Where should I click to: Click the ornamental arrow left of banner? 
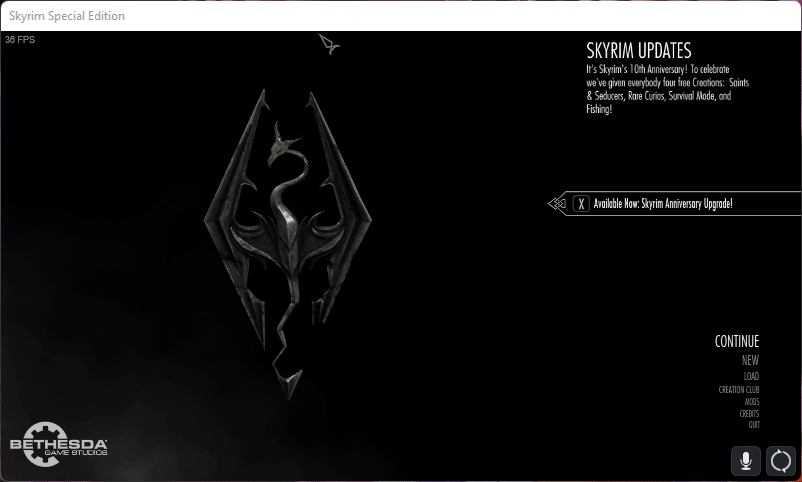pos(557,204)
